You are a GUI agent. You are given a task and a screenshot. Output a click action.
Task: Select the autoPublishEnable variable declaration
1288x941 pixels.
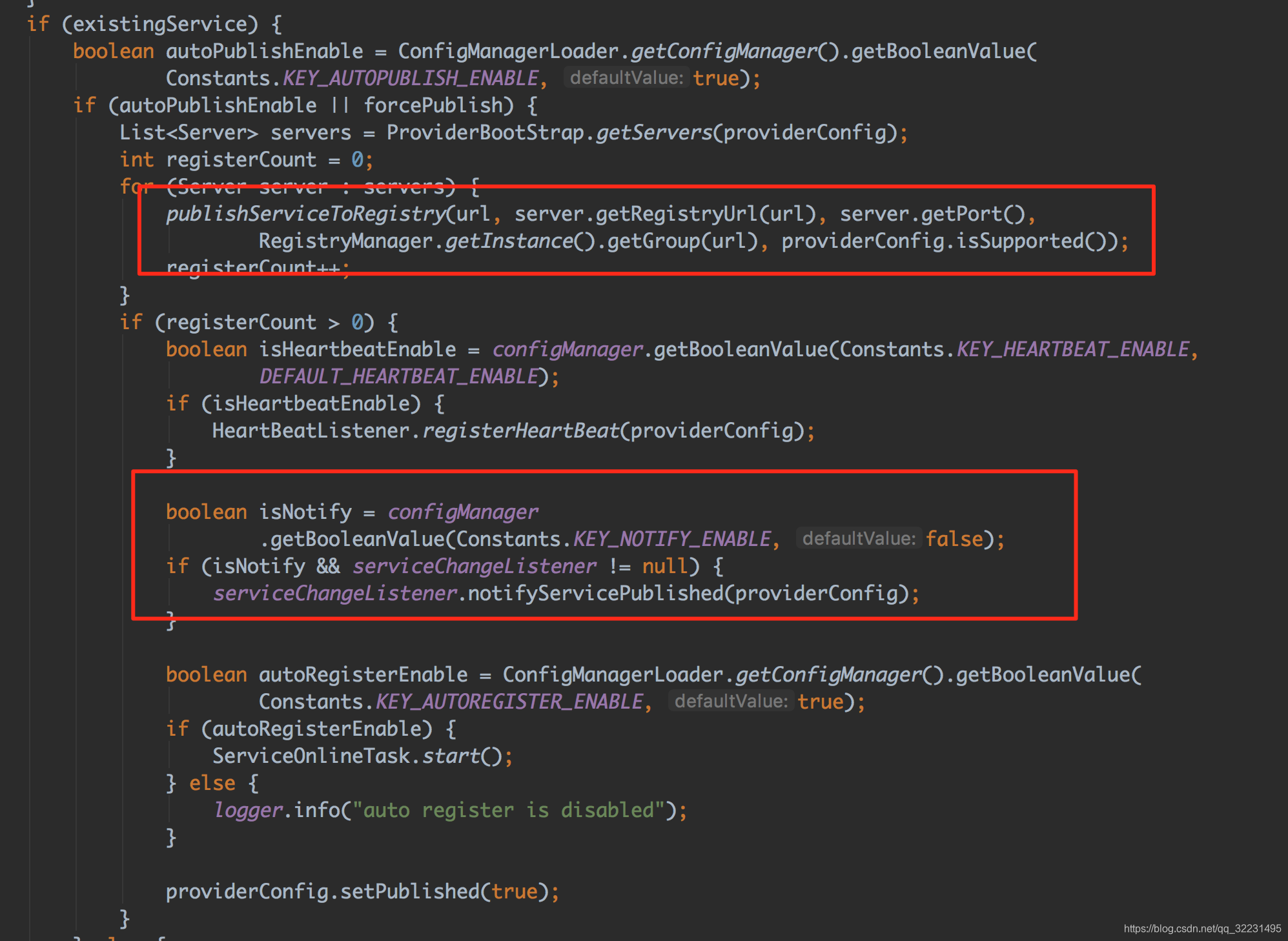[265, 51]
